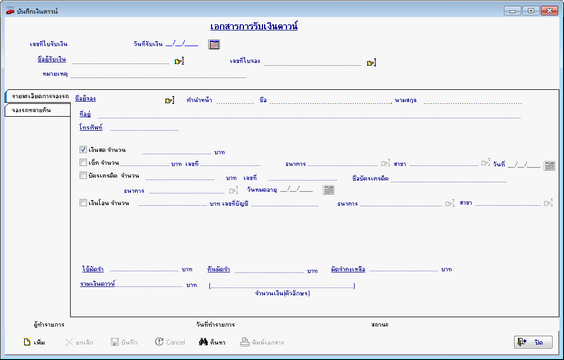Click the use deposit (ใช้มัดจำ) link

pos(93,269)
